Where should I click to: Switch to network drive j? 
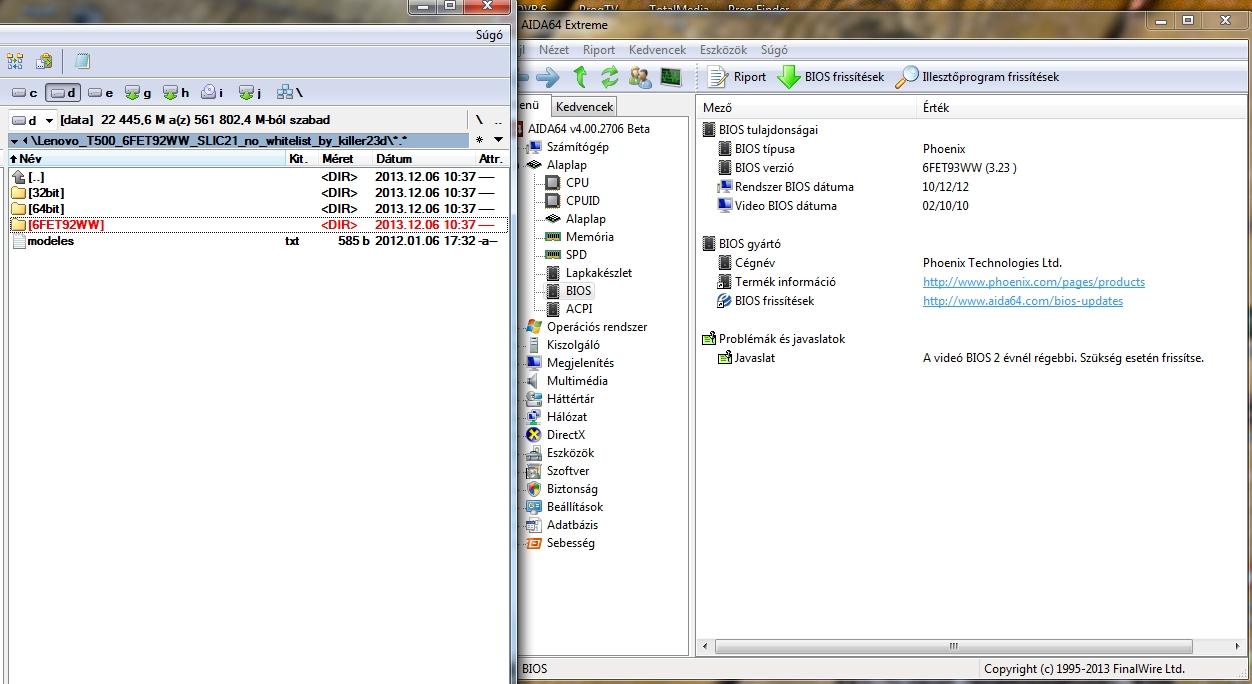click(x=250, y=93)
